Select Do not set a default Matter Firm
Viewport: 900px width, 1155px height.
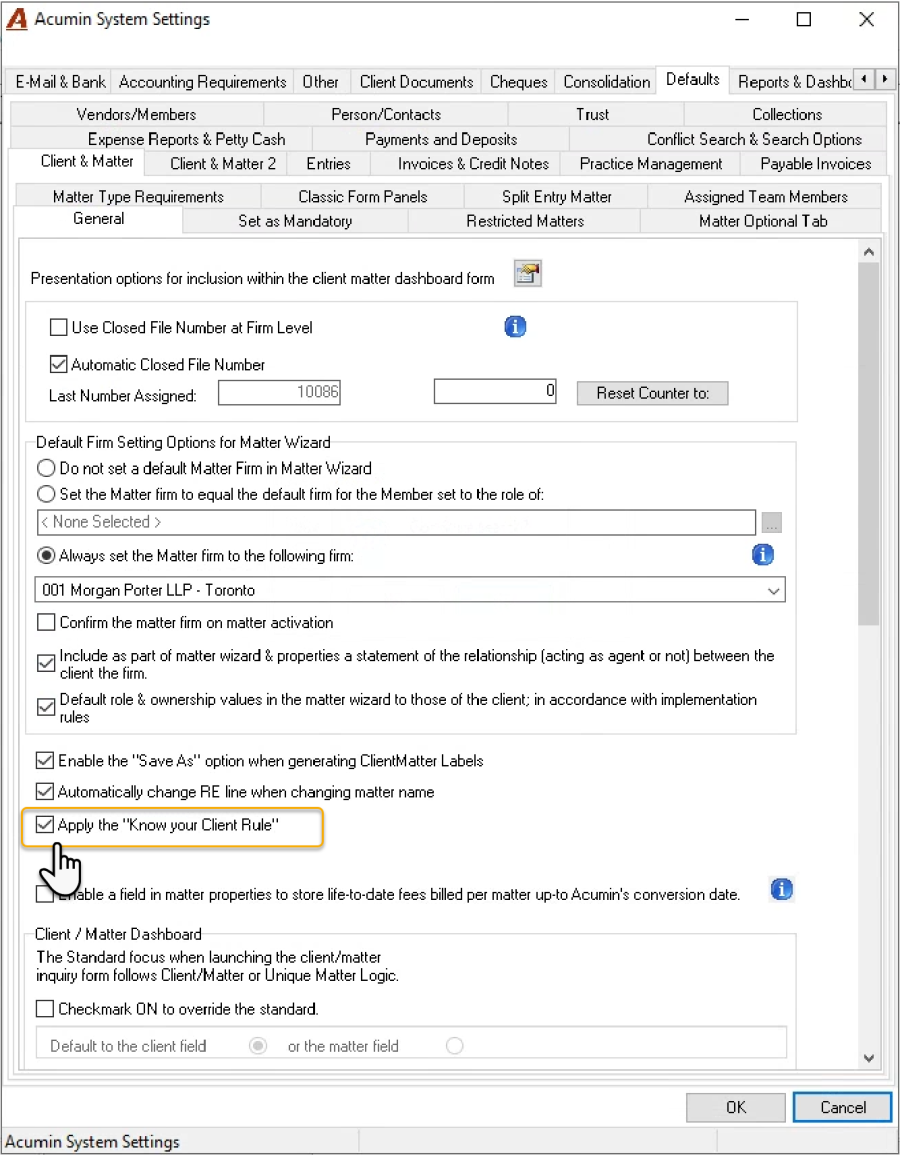coord(46,468)
